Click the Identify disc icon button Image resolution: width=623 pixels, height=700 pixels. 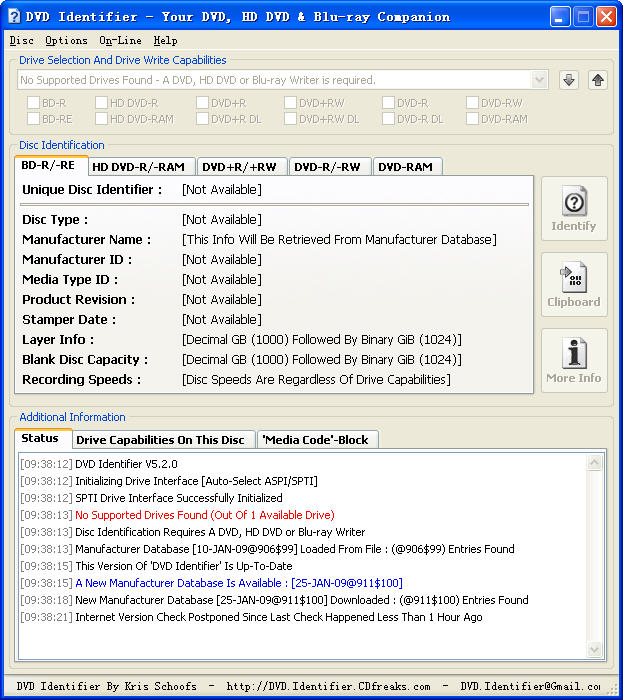click(574, 208)
